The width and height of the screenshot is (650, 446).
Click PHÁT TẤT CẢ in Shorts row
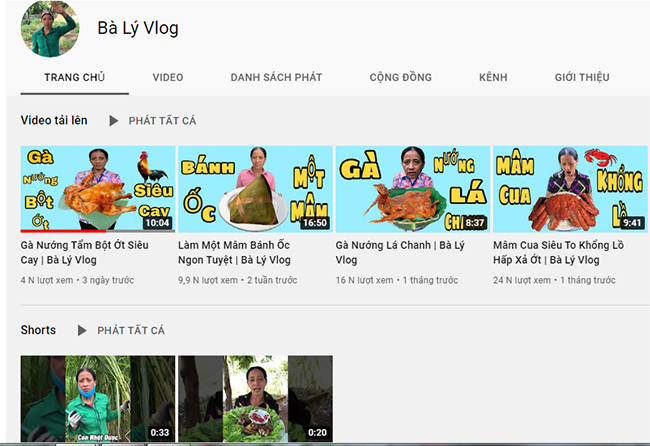[x=131, y=331]
